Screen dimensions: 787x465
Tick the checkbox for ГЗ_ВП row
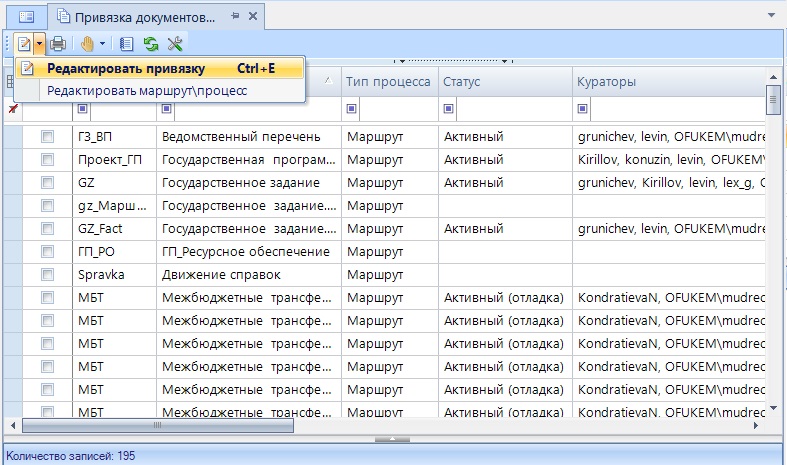coord(47,137)
